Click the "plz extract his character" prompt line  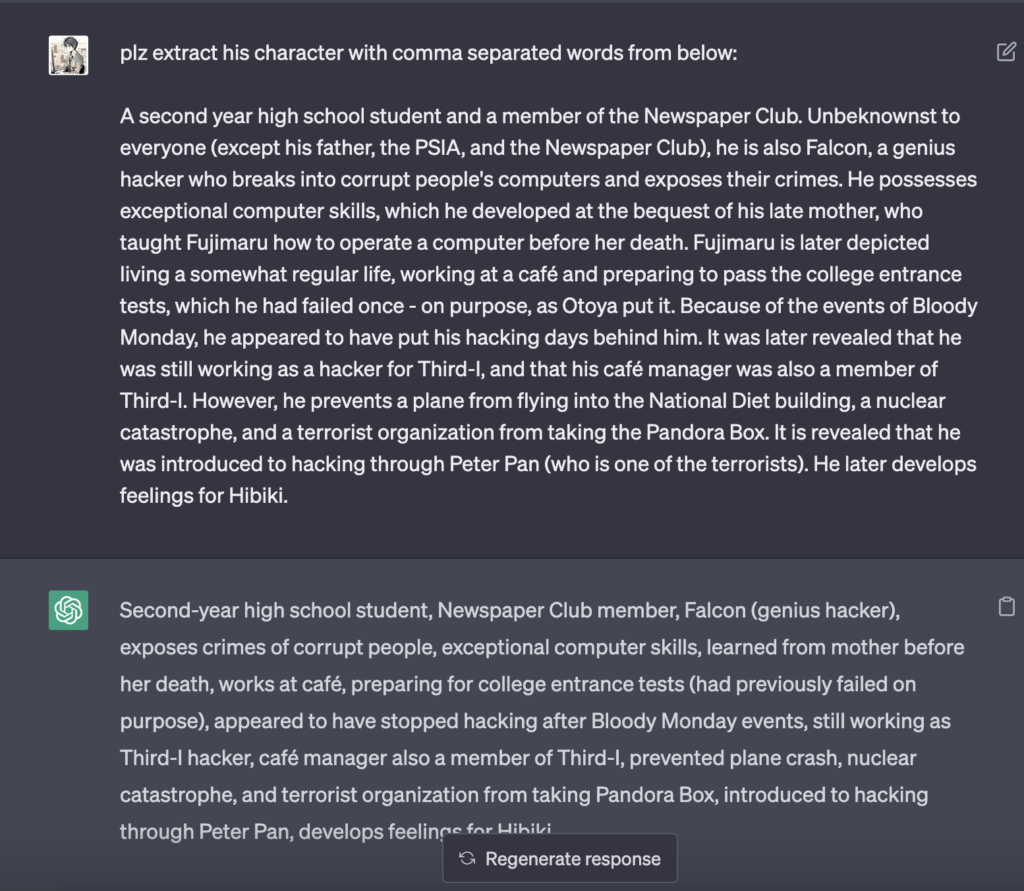click(428, 53)
